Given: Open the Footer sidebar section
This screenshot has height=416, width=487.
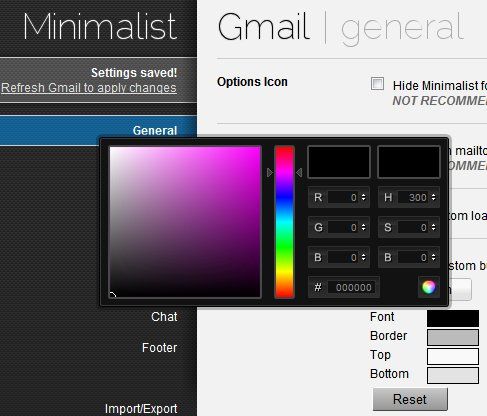Looking at the screenshot, I should (x=159, y=348).
